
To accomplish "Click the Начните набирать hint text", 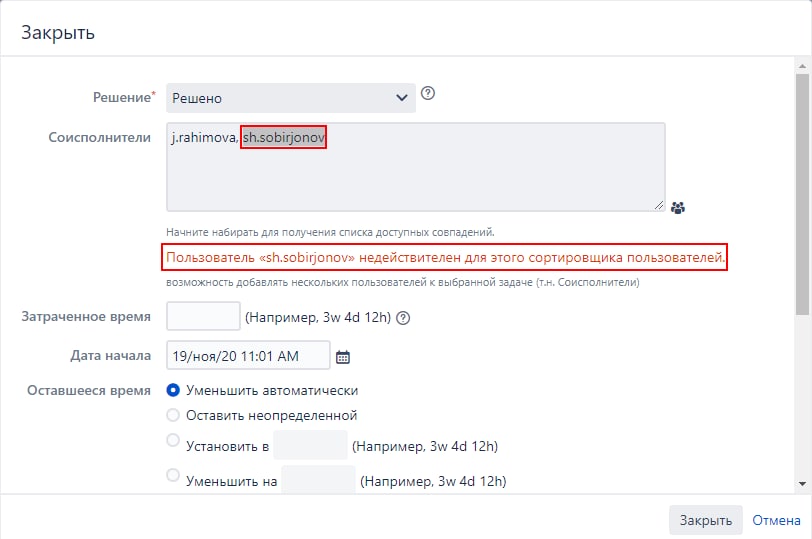I will 330,232.
